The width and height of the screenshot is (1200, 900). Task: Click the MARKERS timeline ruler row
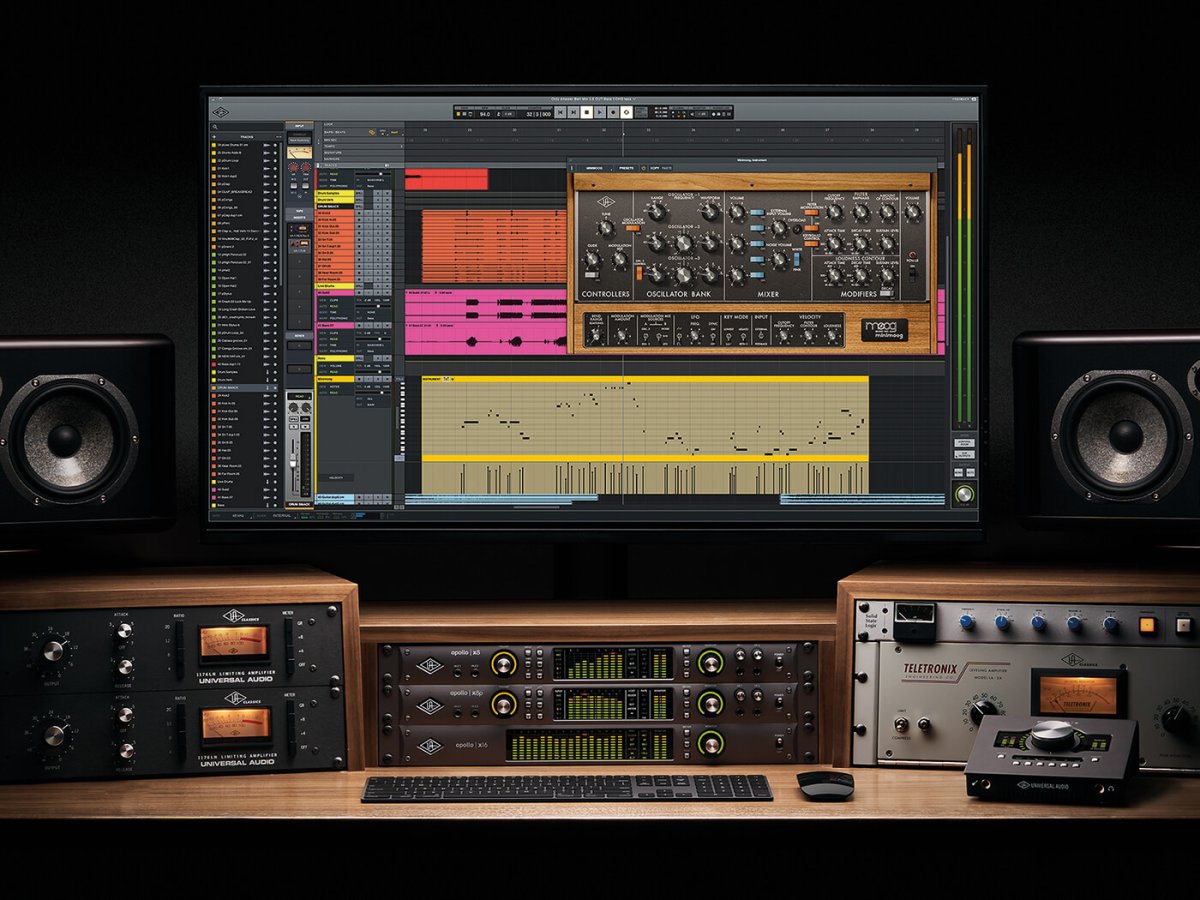(x=363, y=159)
